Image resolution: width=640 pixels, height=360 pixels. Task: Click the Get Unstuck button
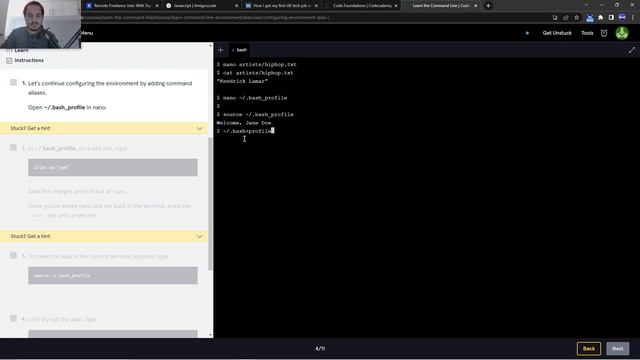[x=557, y=33]
